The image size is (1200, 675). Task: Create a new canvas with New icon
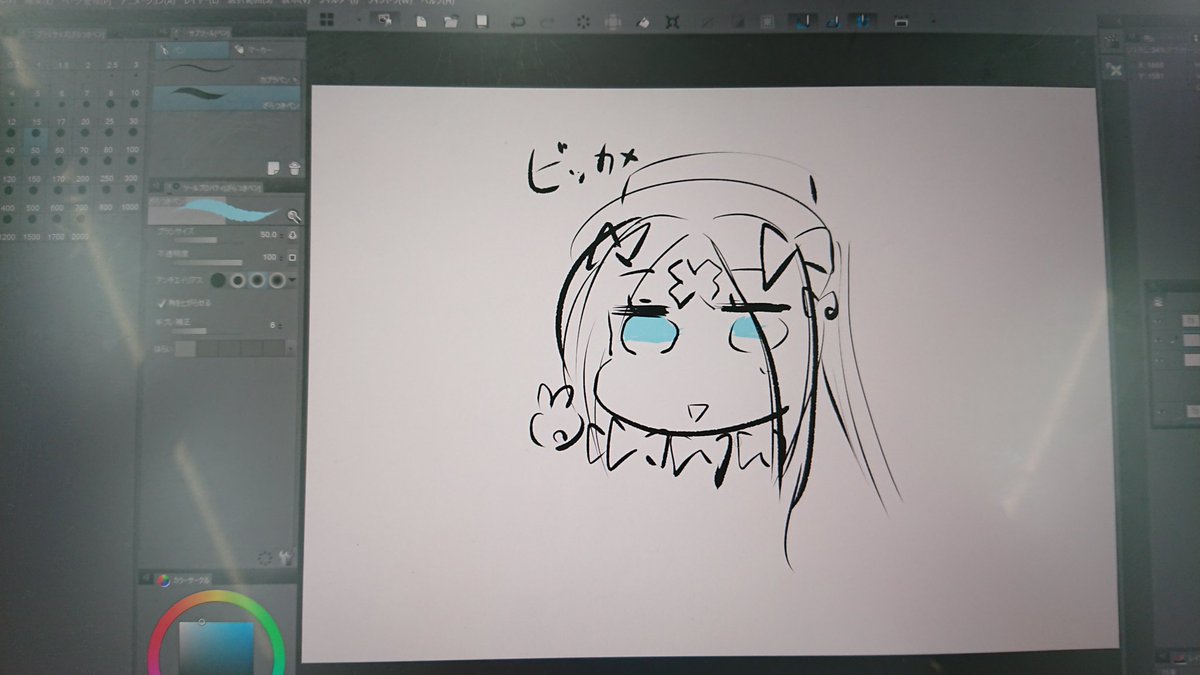point(421,20)
